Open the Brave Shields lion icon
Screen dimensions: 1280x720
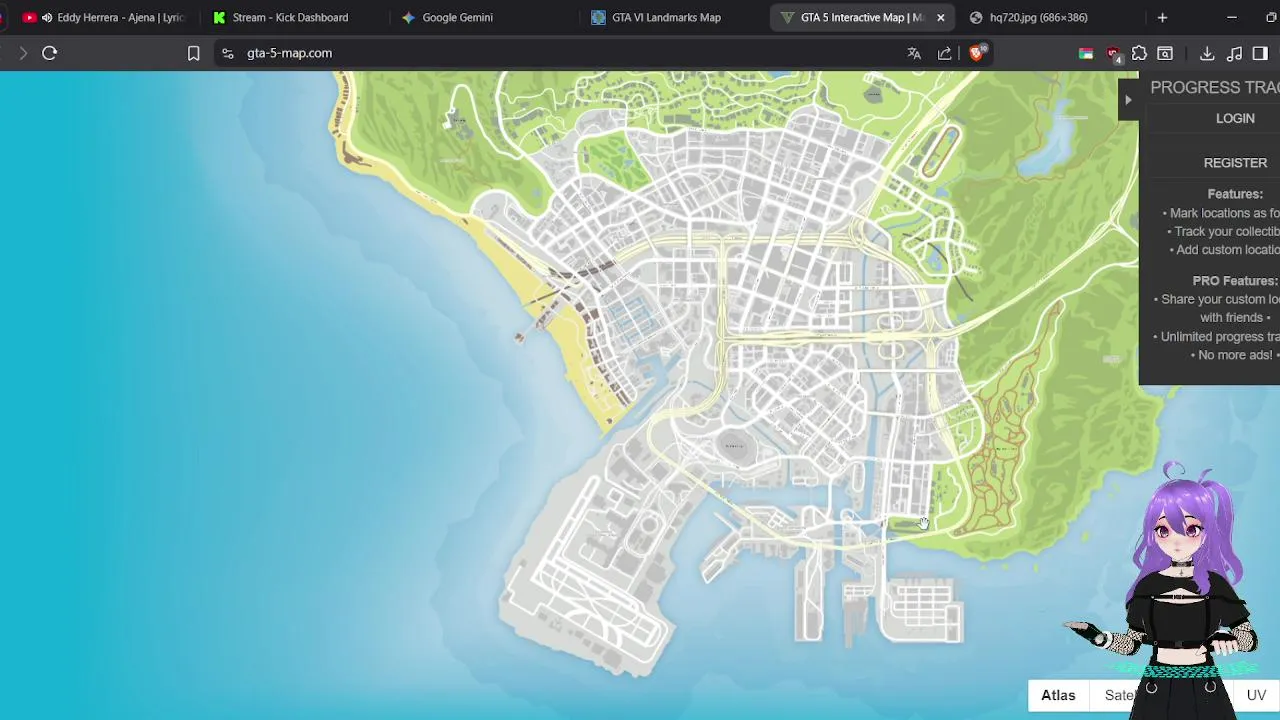[977, 53]
